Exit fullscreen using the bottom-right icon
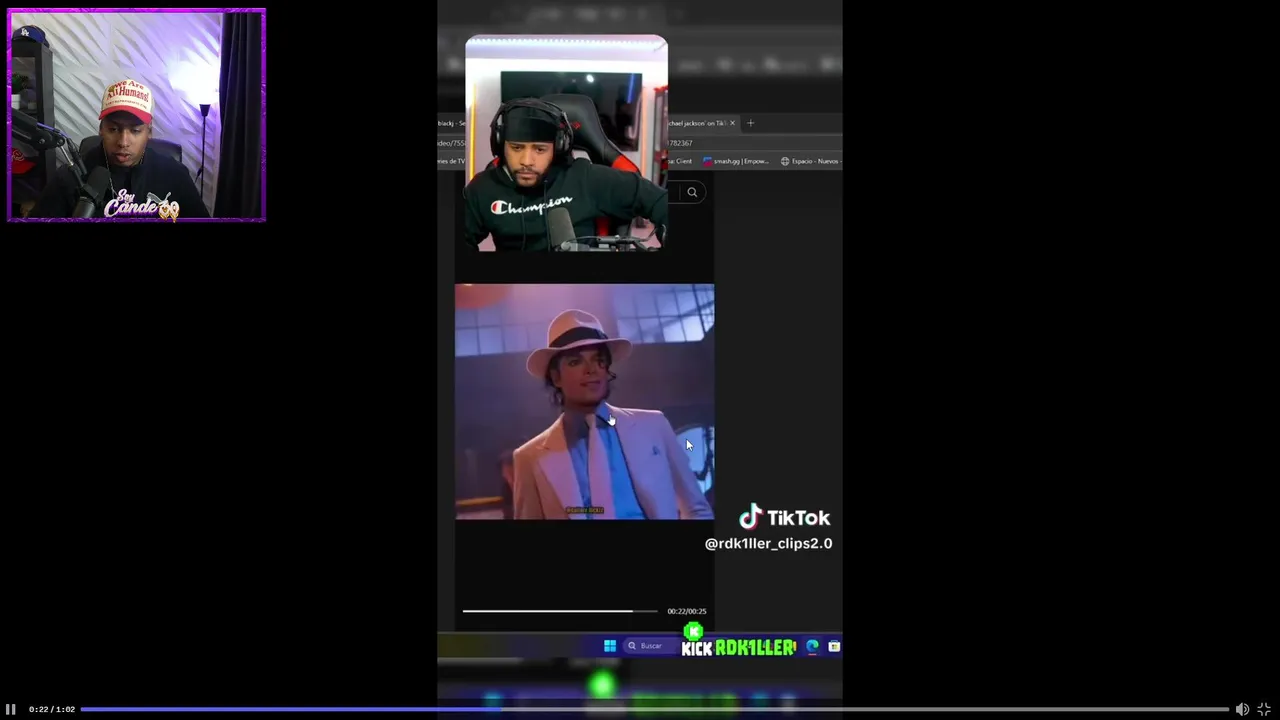Screen dimensions: 1280x720 pyautogui.click(x=1264, y=709)
